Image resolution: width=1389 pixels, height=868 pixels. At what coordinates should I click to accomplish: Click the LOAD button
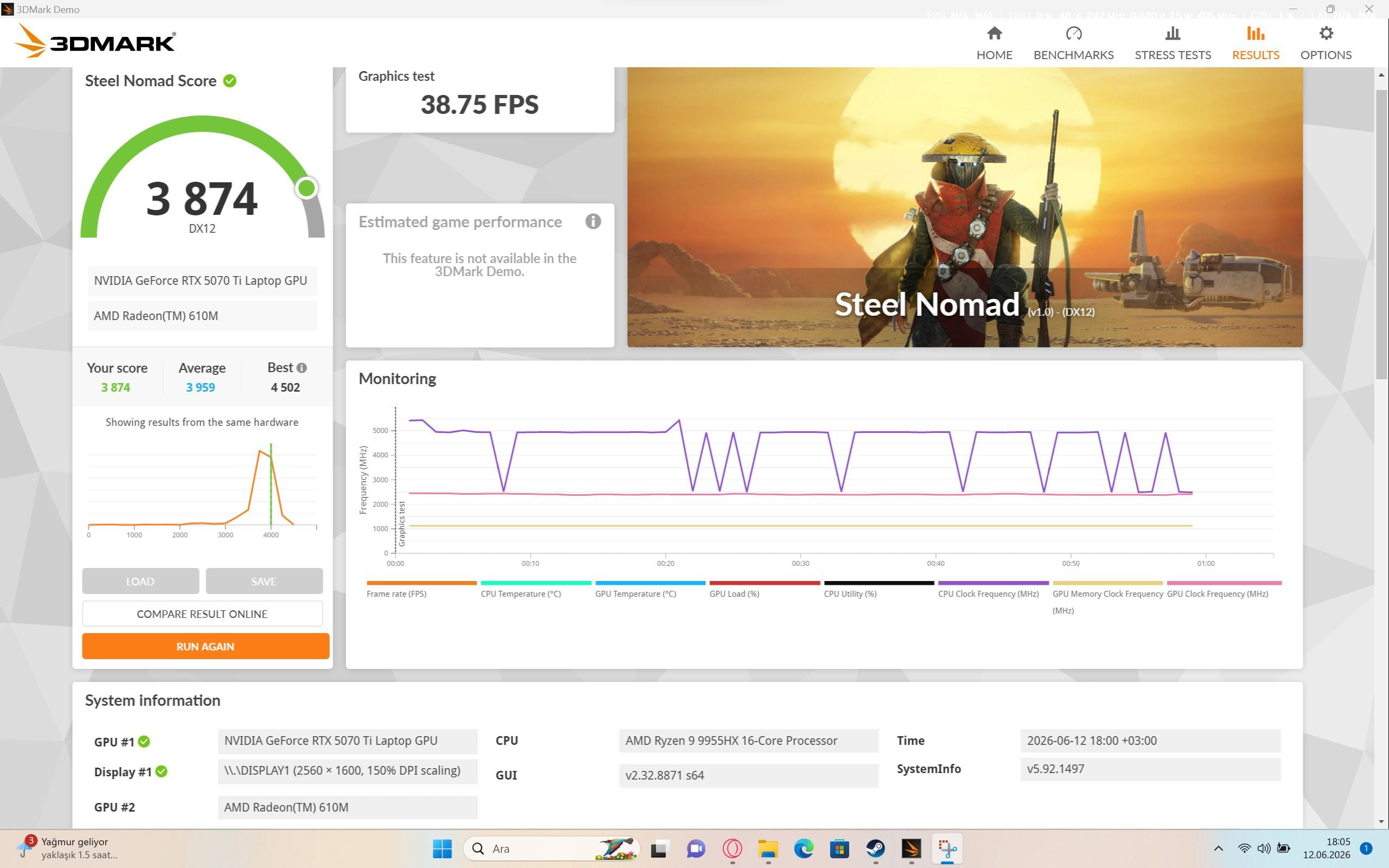coord(141,581)
